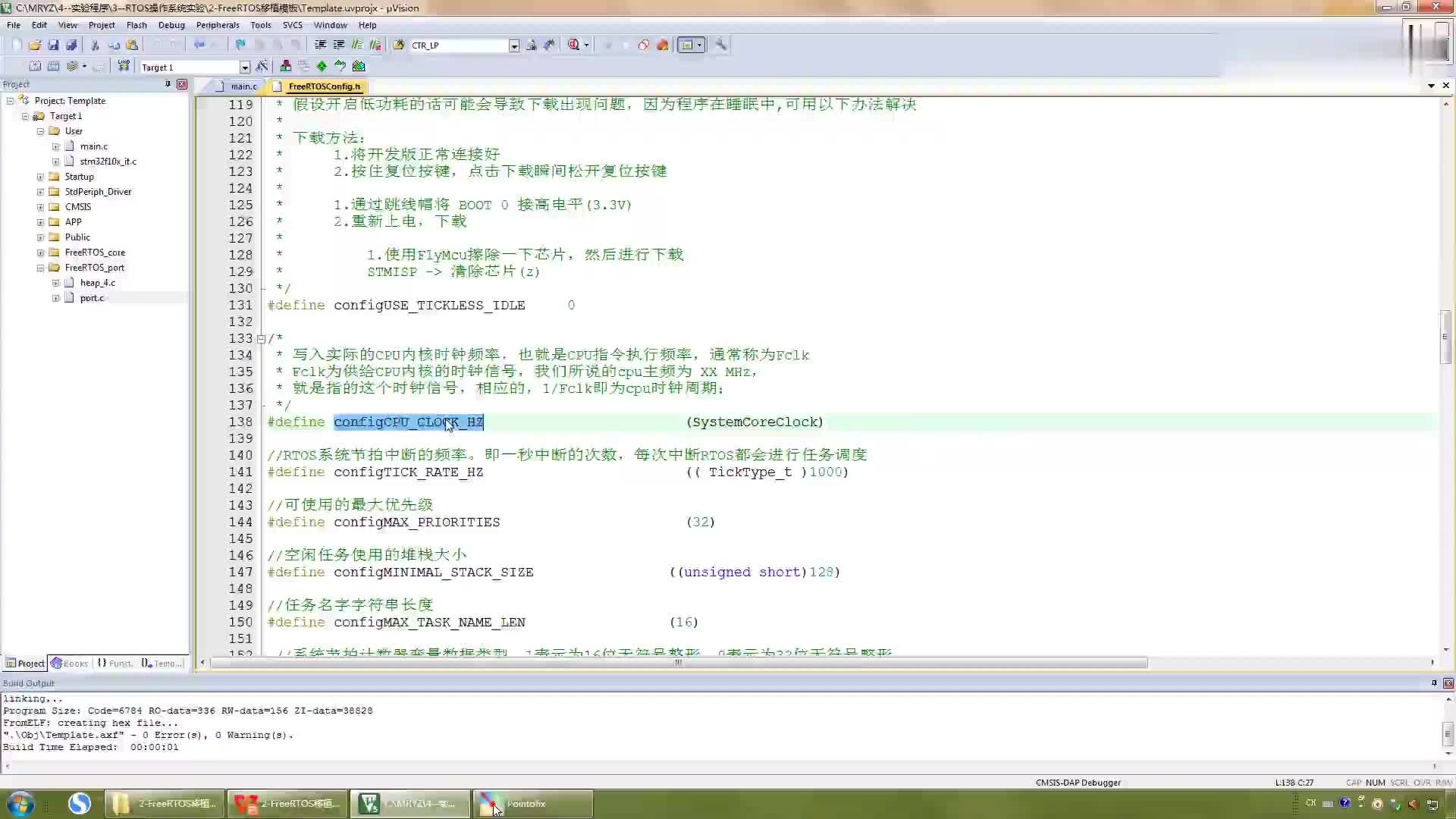Pin the Build Output panel
The height and width of the screenshot is (819, 1456).
point(1434,683)
